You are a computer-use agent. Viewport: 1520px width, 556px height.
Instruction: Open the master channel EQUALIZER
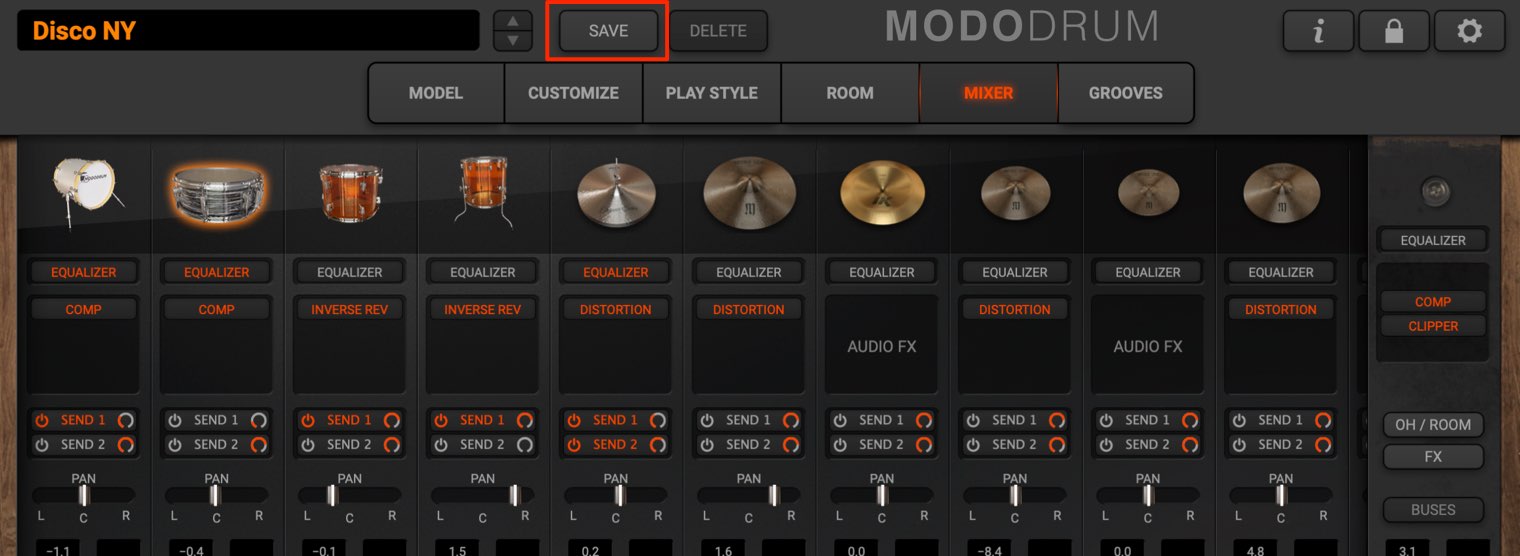click(1433, 240)
